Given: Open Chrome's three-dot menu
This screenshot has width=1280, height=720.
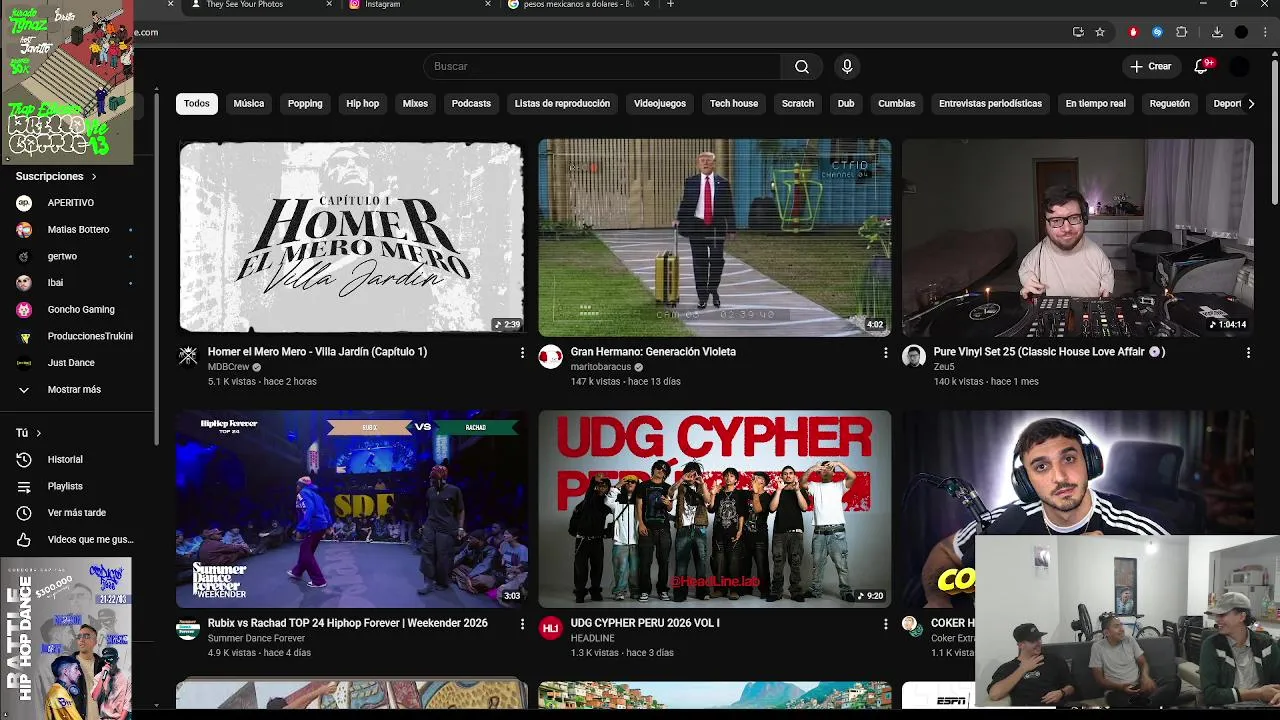Looking at the screenshot, I should tap(1265, 32).
